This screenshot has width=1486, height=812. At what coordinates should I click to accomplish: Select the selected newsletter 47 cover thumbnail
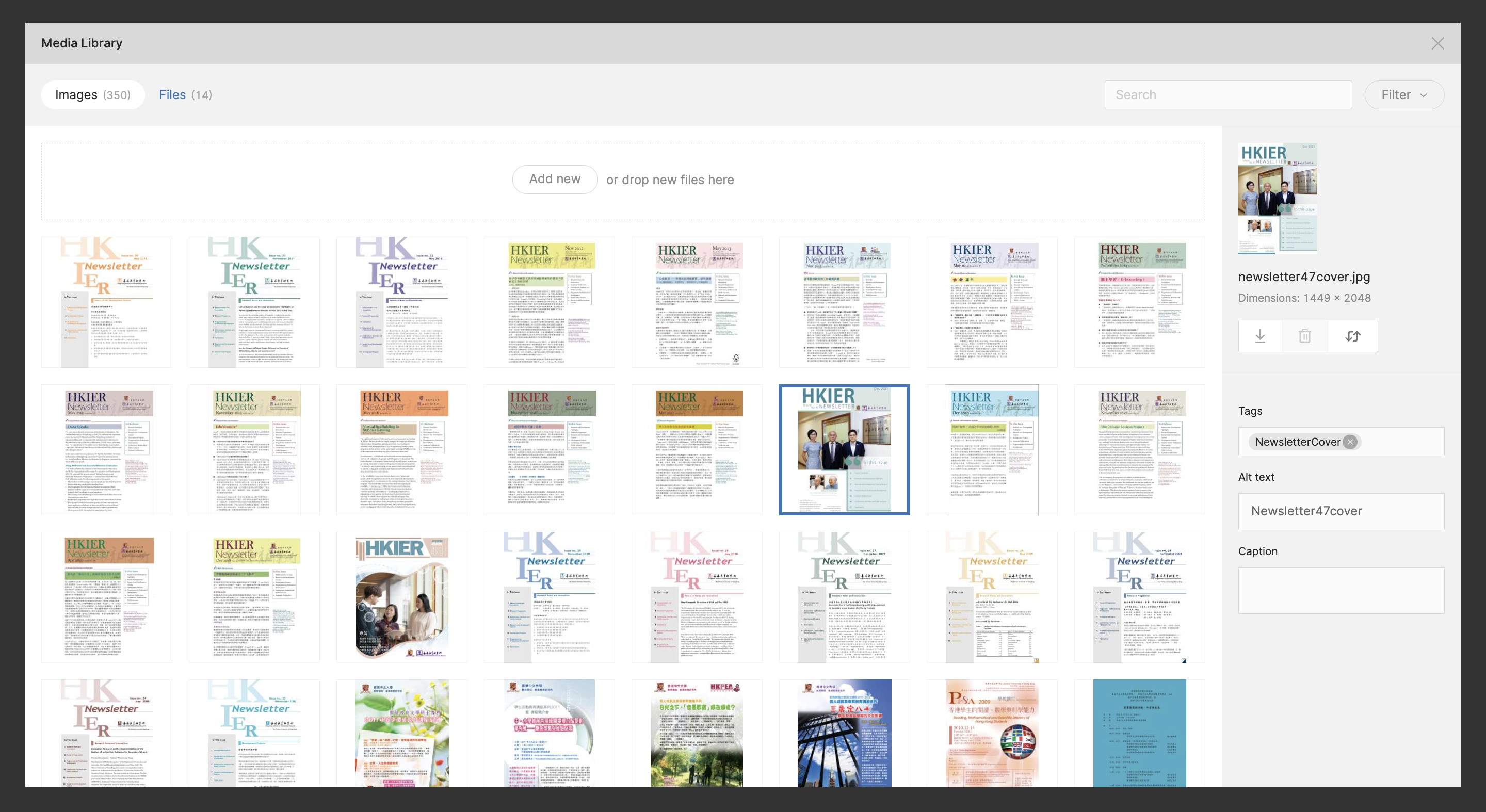(844, 449)
